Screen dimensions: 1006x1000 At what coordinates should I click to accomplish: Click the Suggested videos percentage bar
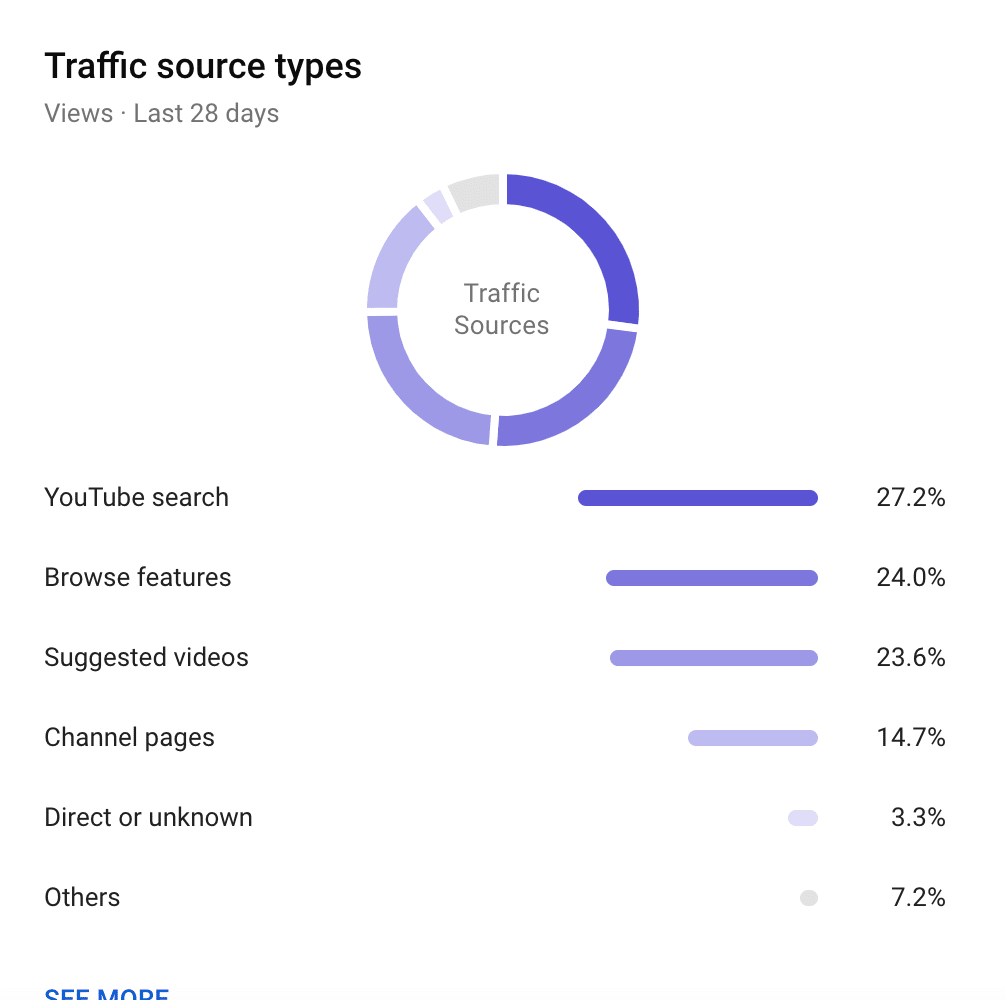[714, 658]
